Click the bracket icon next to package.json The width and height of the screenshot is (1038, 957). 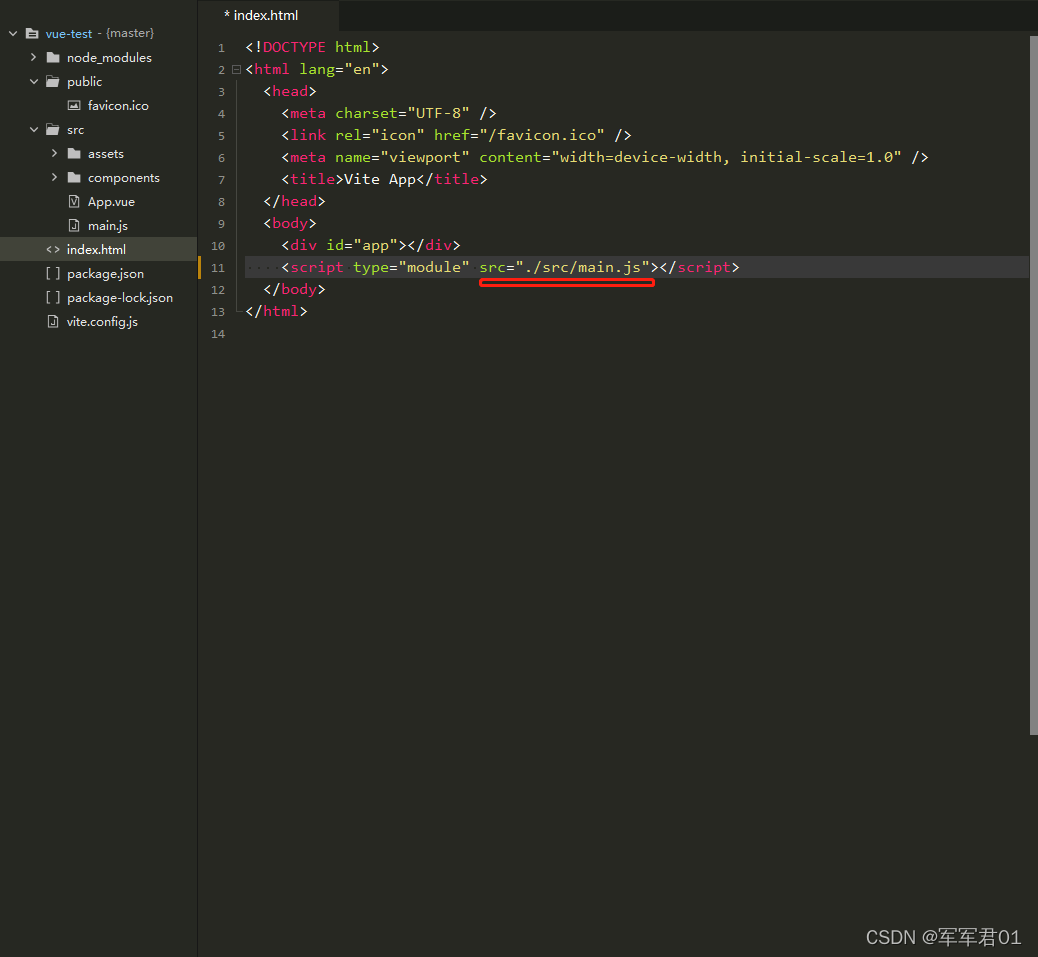(54, 273)
